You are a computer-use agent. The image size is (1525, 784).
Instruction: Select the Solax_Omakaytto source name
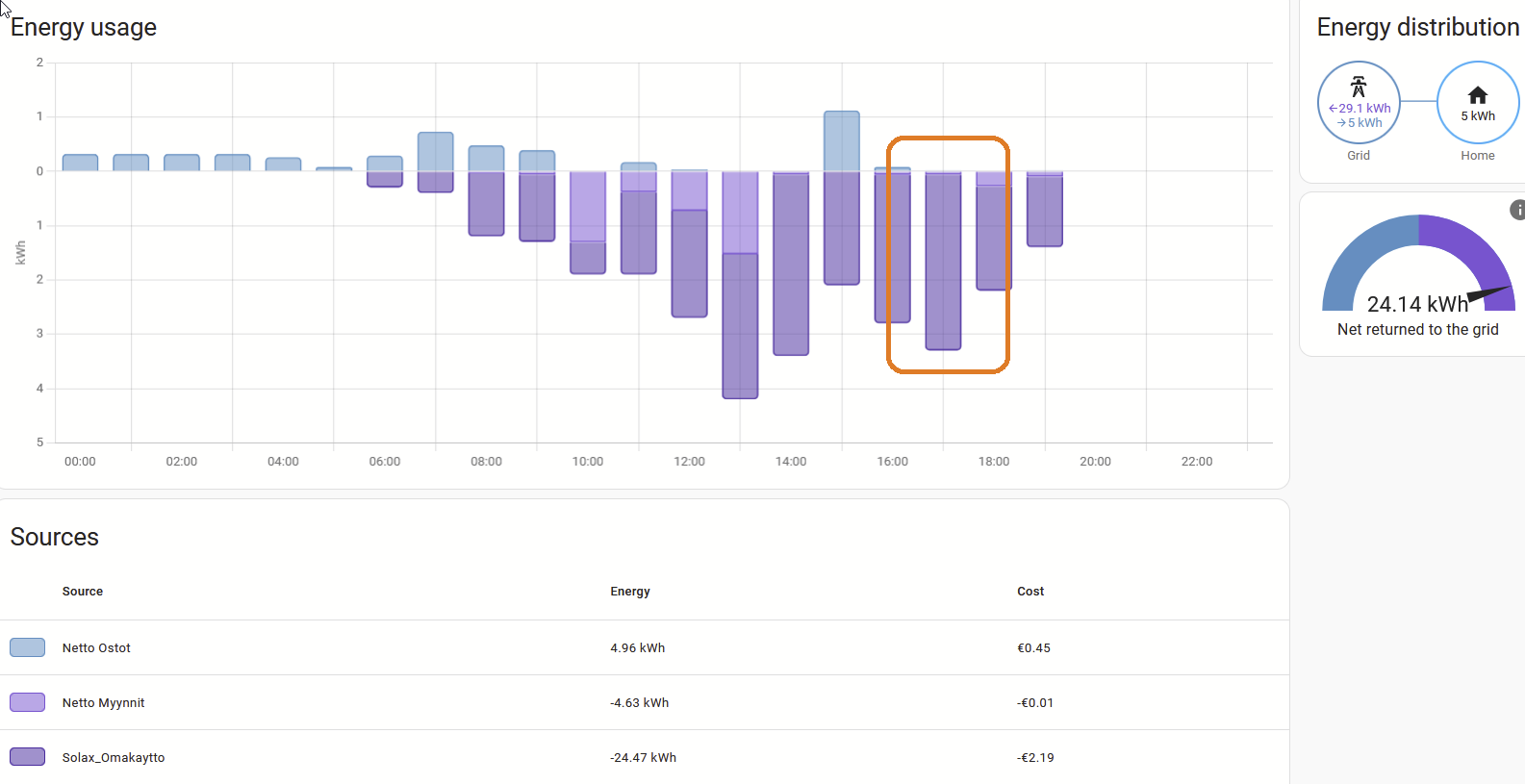click(114, 758)
